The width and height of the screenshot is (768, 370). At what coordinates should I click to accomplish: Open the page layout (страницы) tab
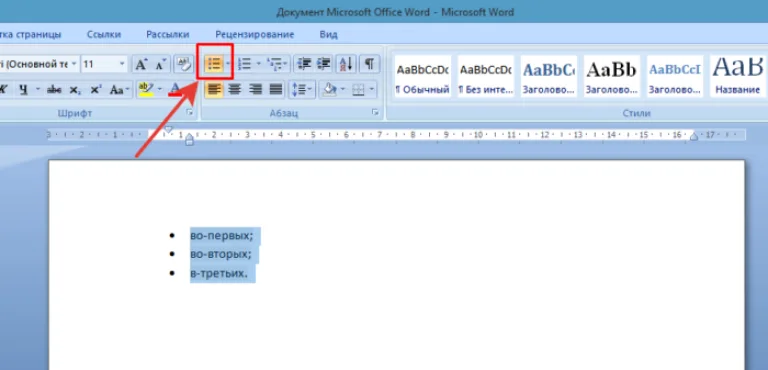[30, 35]
